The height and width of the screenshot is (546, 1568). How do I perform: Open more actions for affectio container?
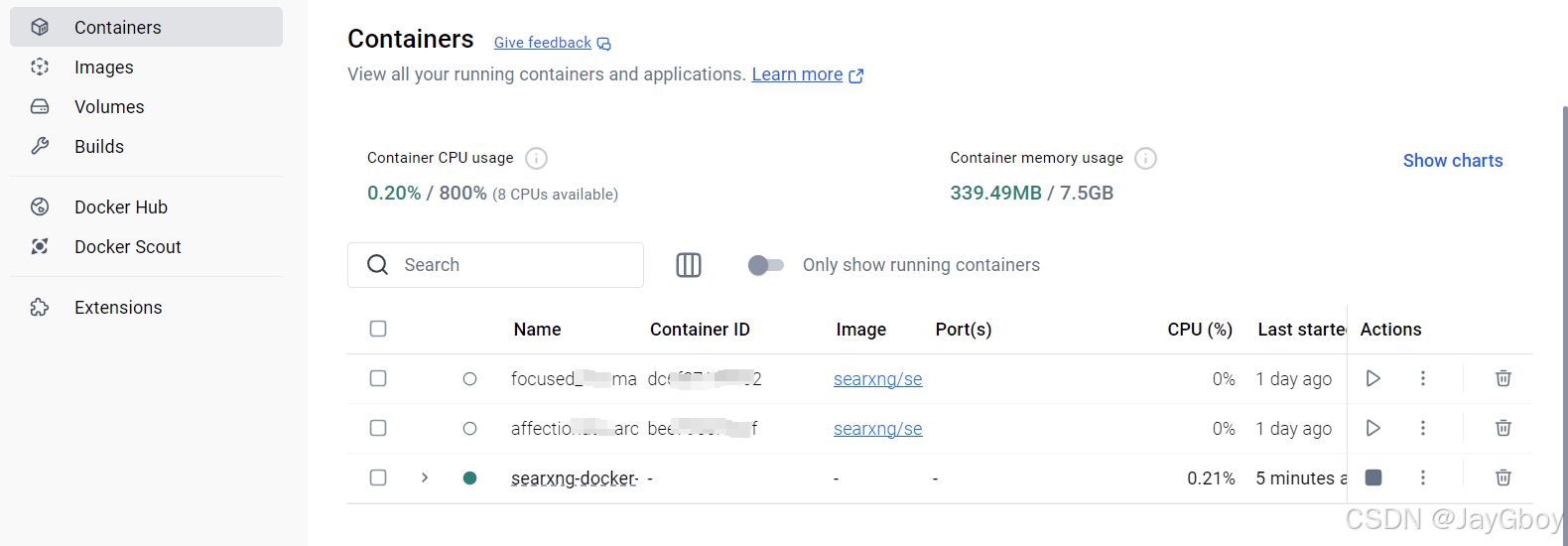tap(1423, 428)
